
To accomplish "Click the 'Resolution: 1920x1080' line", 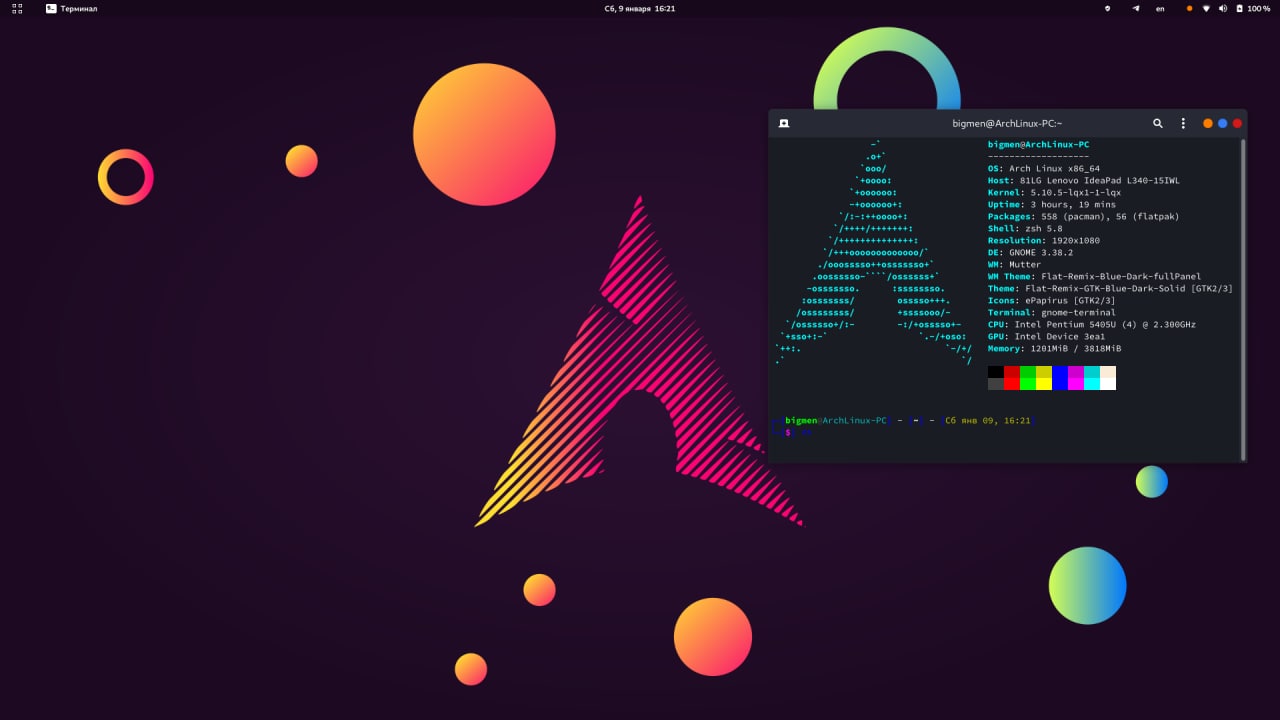I will (1044, 241).
